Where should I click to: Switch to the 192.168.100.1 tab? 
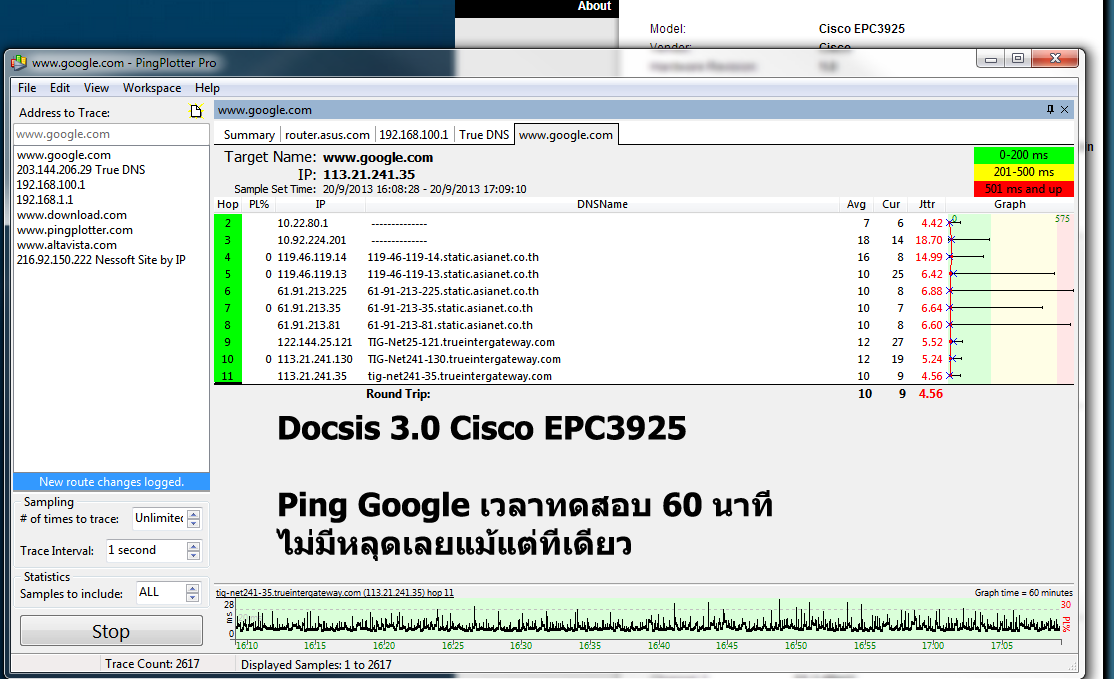point(413,135)
